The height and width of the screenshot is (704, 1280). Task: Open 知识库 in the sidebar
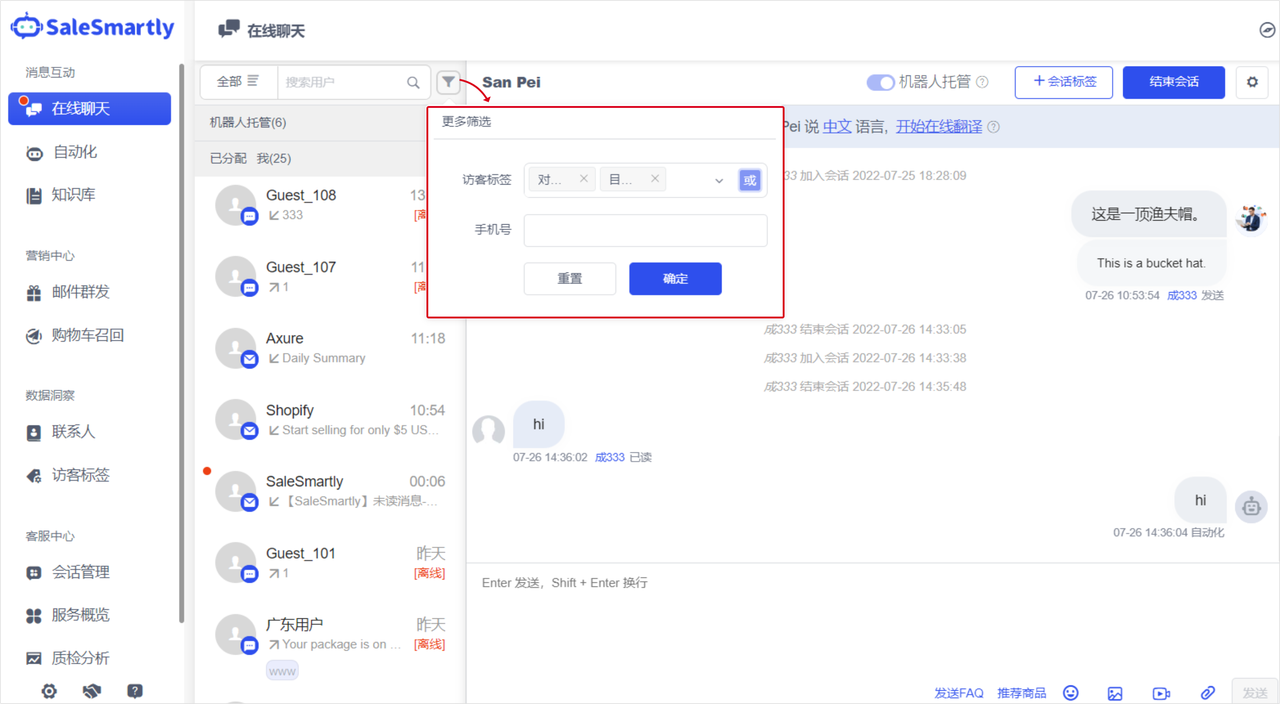[x=73, y=195]
